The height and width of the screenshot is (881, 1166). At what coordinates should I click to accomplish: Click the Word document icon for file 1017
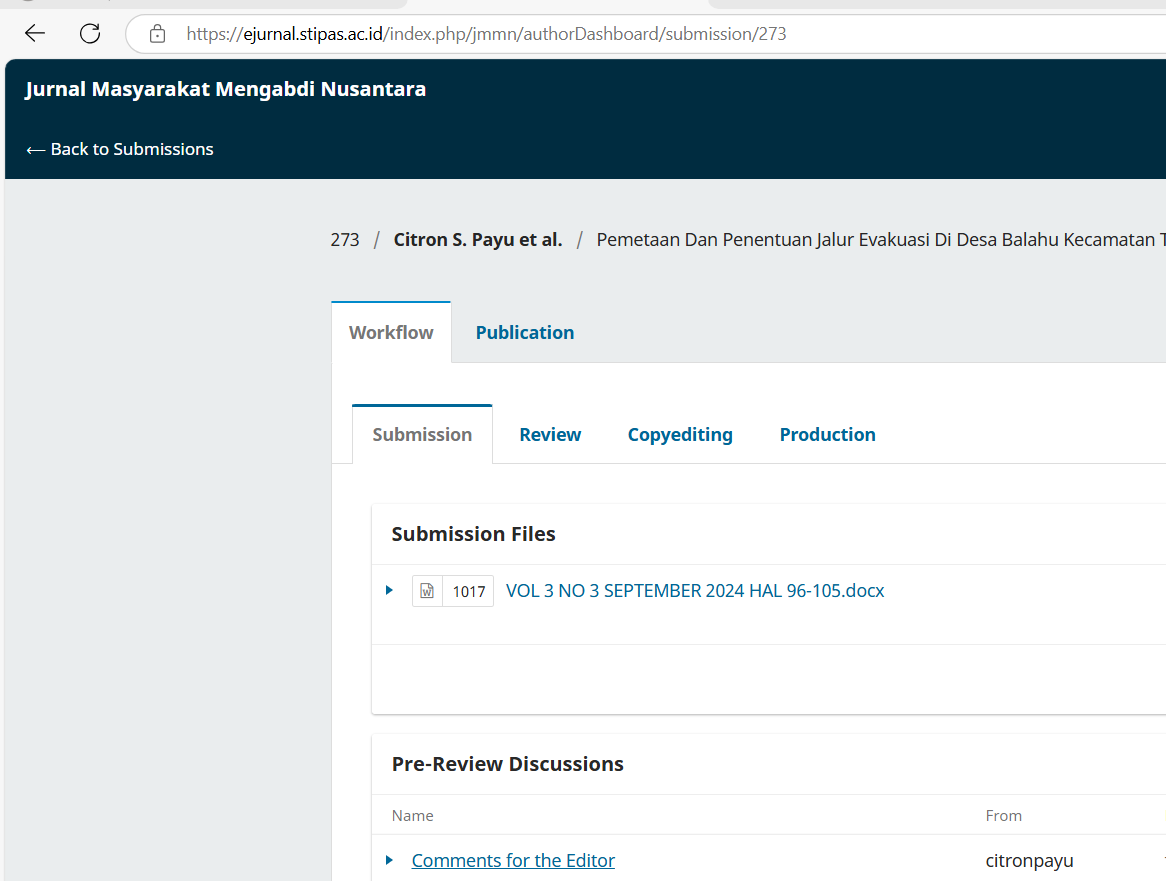pos(427,591)
